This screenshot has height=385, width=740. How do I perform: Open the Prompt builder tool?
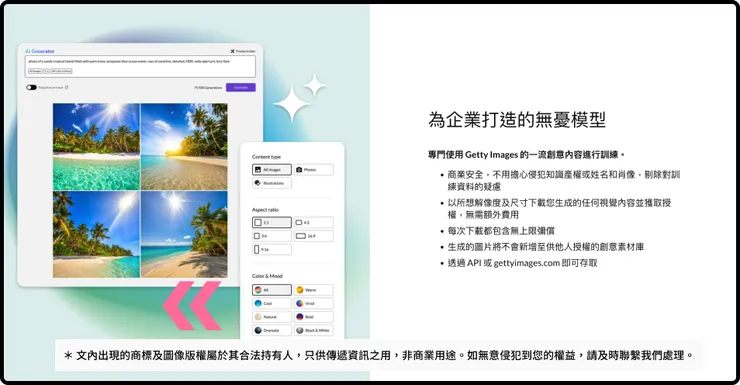point(243,51)
